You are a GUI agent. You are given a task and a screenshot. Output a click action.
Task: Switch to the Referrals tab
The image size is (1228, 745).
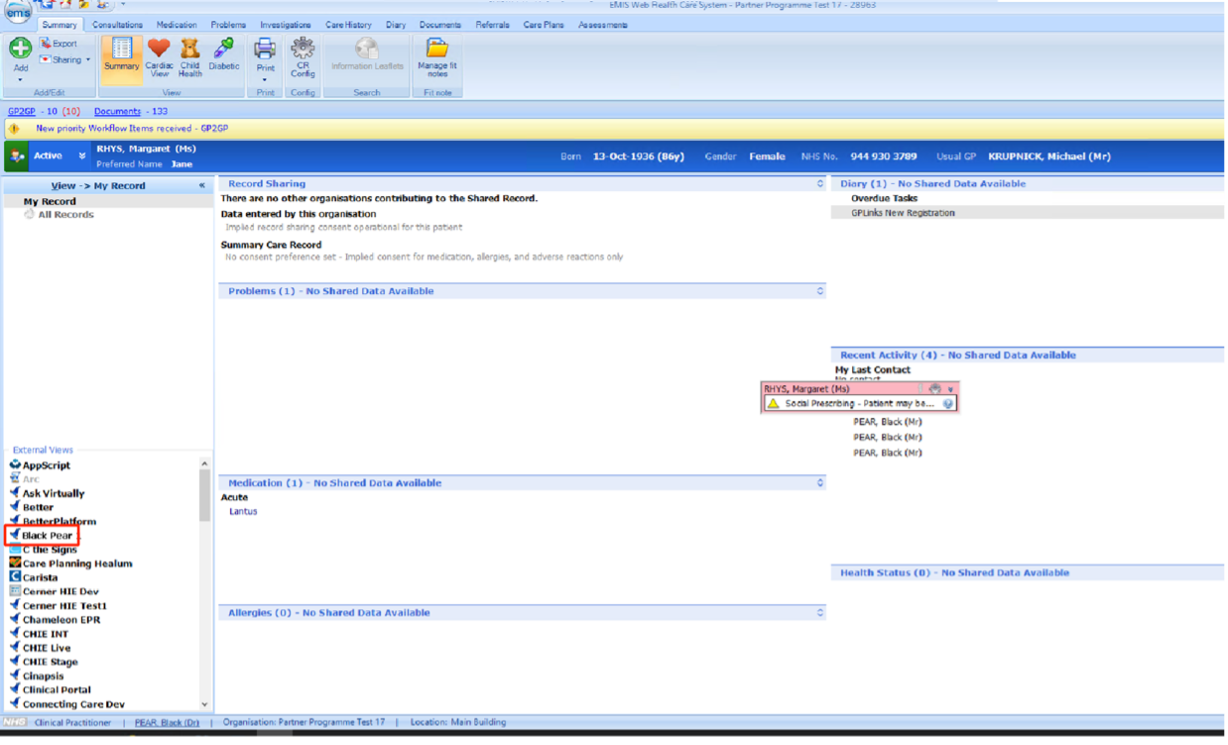(492, 25)
